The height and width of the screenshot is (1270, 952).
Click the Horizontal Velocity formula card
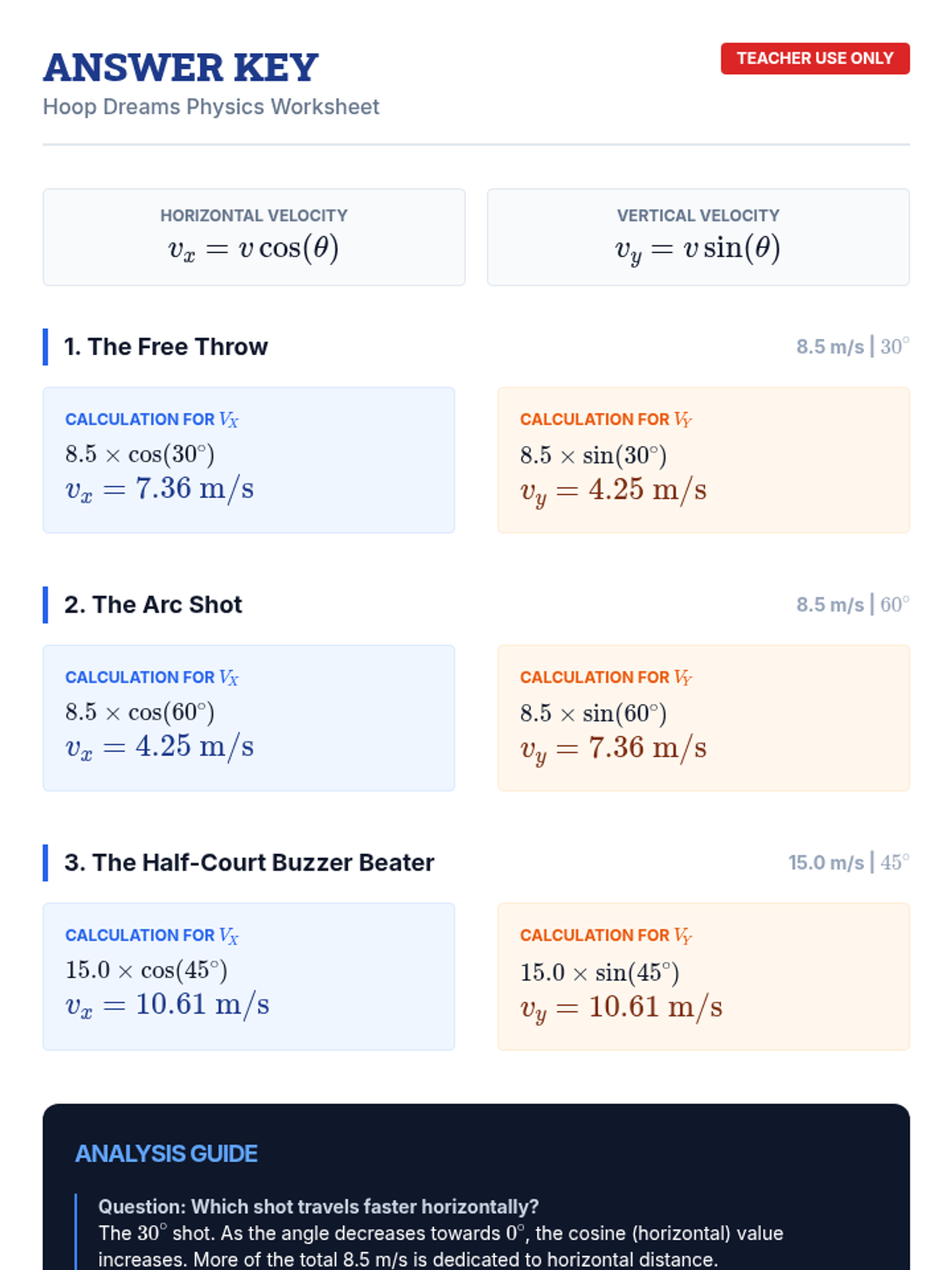(x=254, y=237)
